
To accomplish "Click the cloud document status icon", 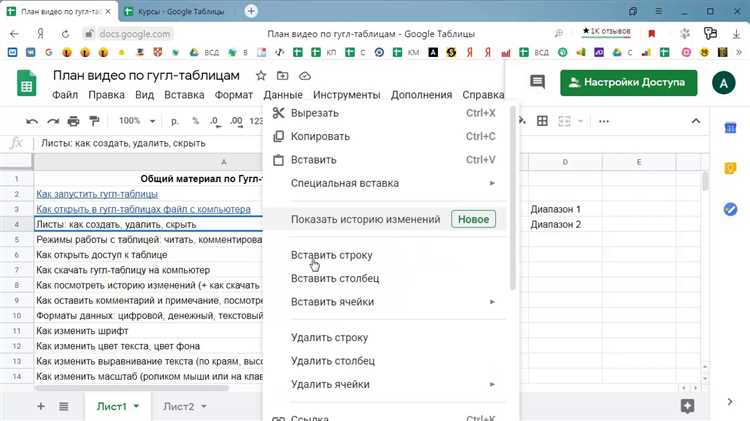I will coord(305,76).
